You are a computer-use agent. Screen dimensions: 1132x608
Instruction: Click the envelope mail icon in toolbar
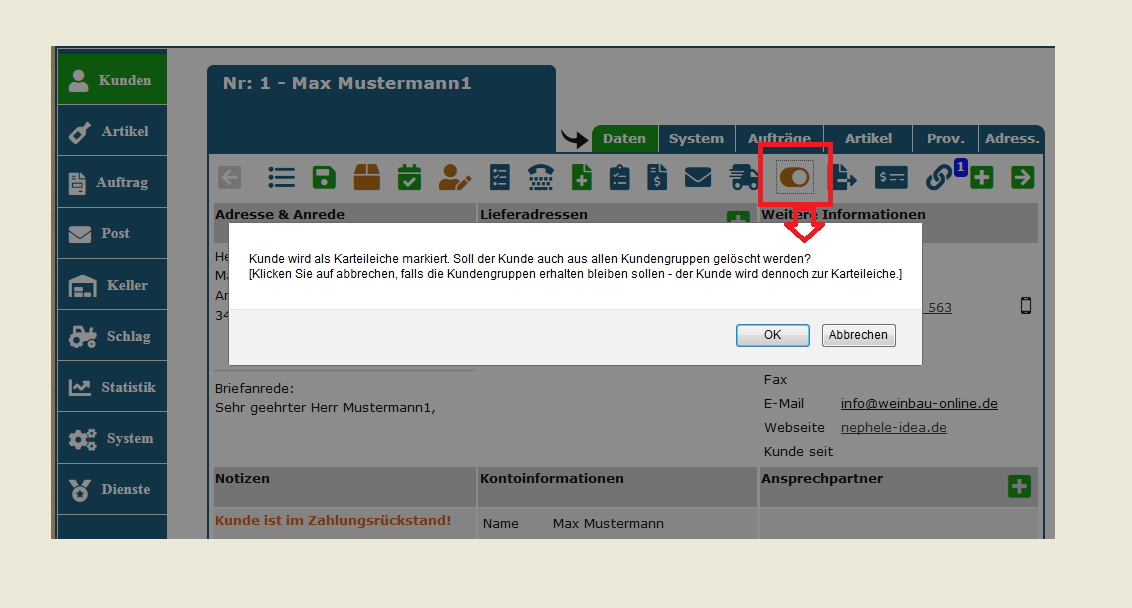click(698, 178)
